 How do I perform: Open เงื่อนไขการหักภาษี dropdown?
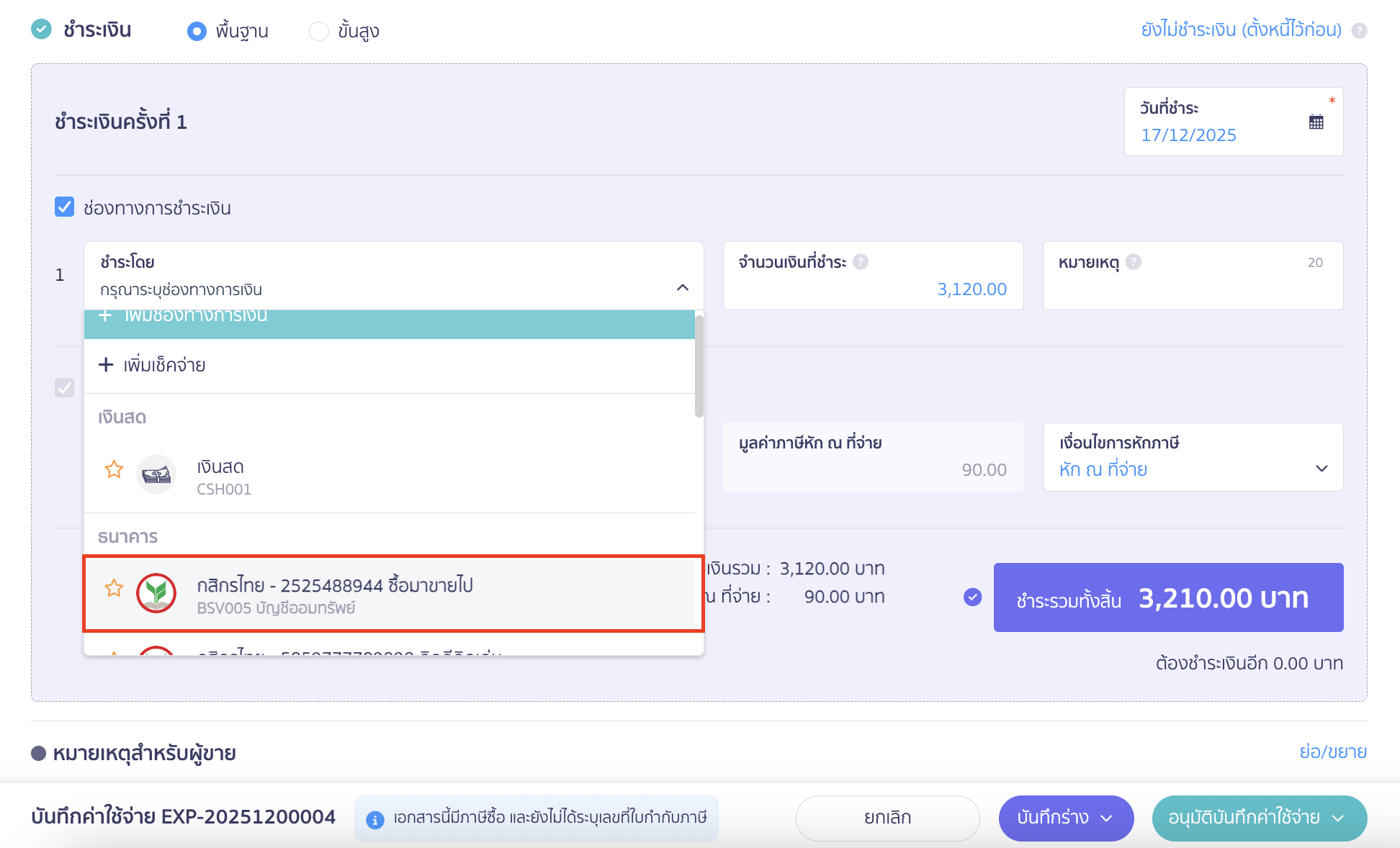tap(1321, 469)
